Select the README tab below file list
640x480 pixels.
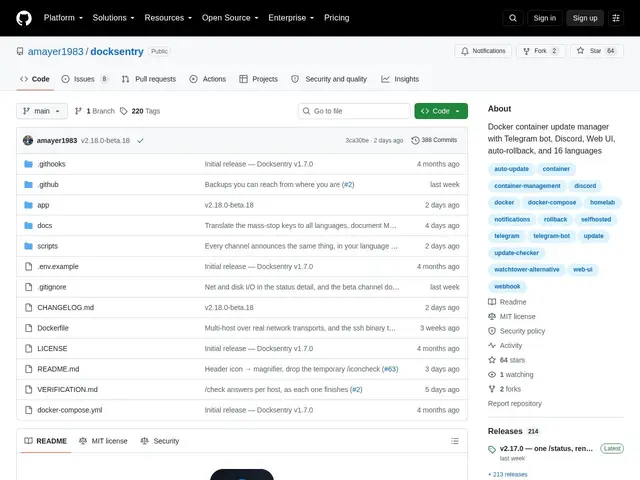45,441
